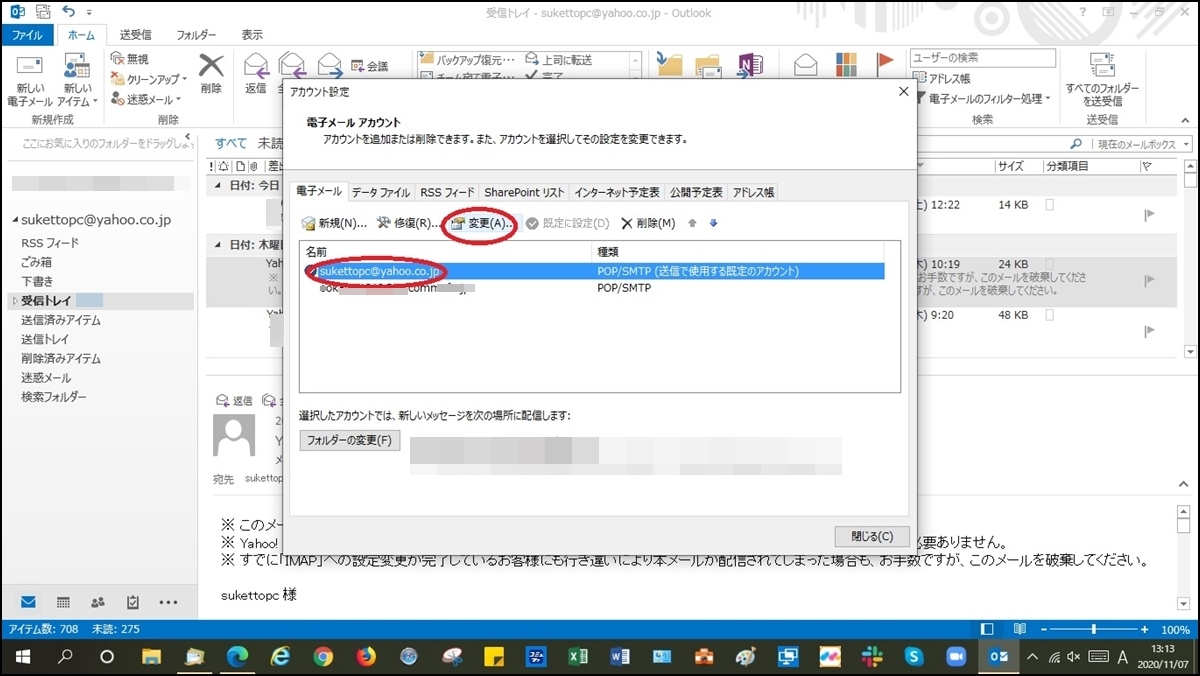Click the blue move-down arrow icon

pos(713,223)
